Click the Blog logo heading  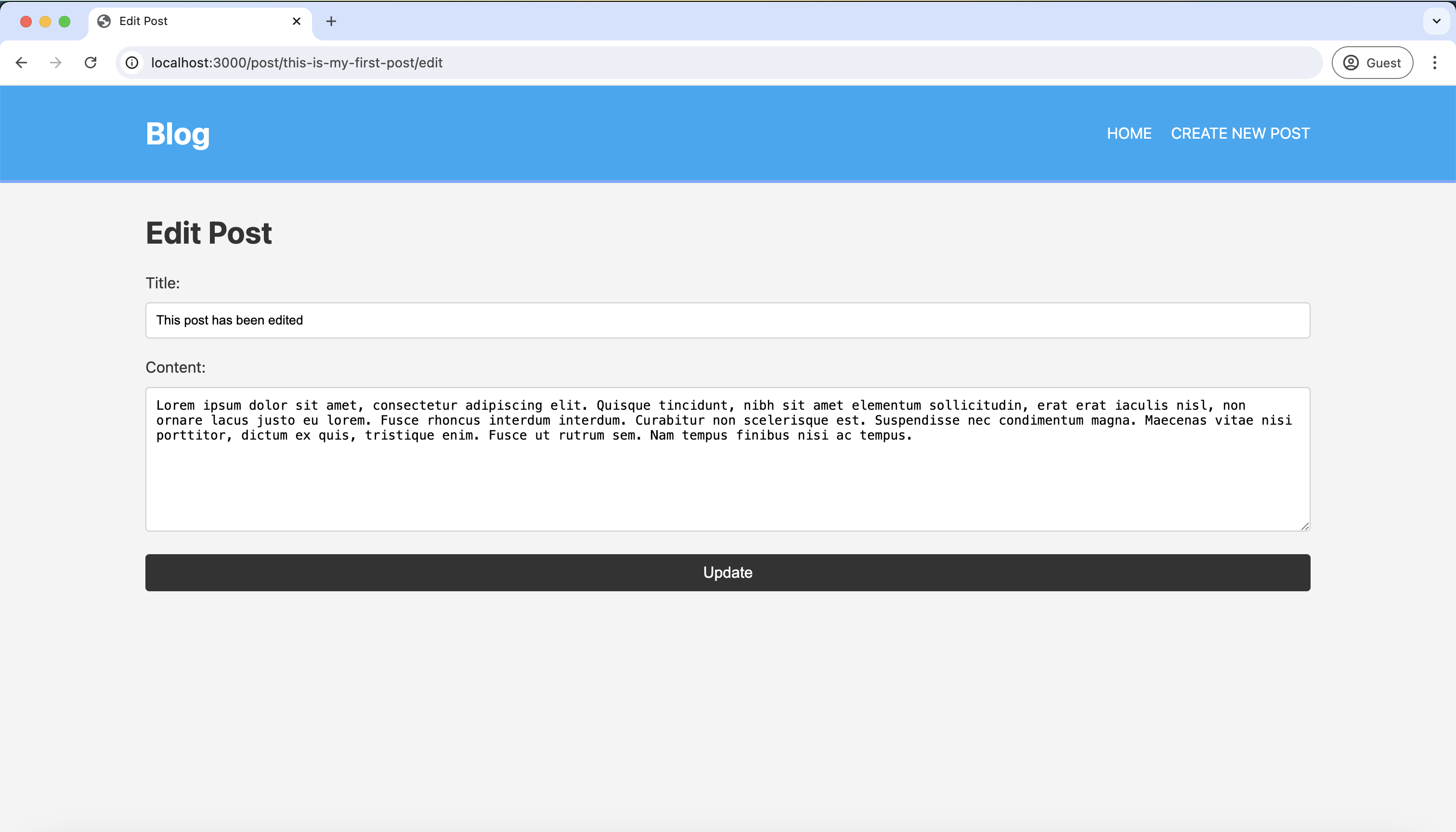pos(178,134)
